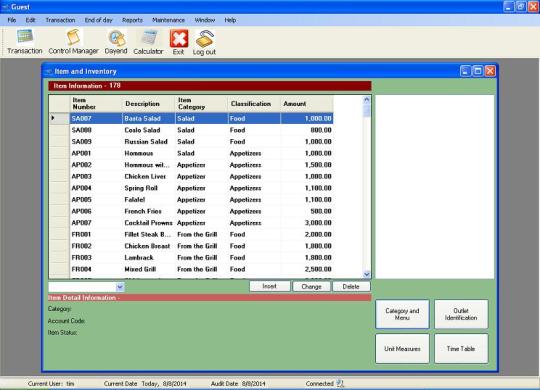The height and width of the screenshot is (390, 540).
Task: Select the Falafel row
Action: coord(191,199)
